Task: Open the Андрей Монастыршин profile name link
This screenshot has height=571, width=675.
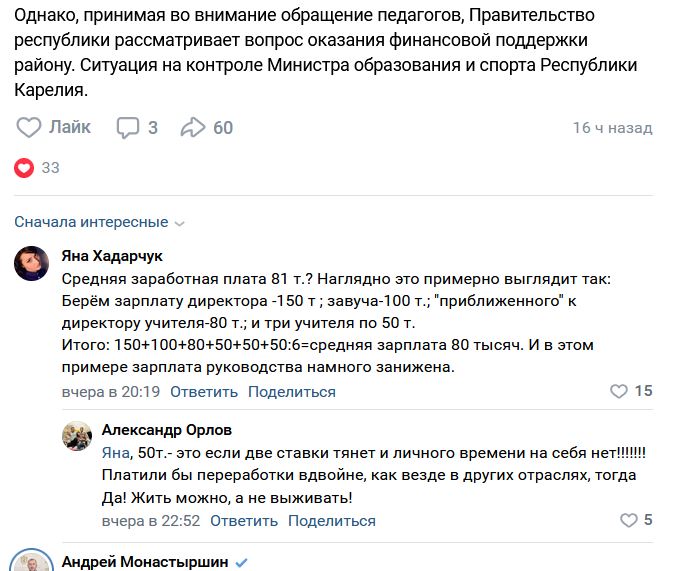Action: click(x=145, y=562)
